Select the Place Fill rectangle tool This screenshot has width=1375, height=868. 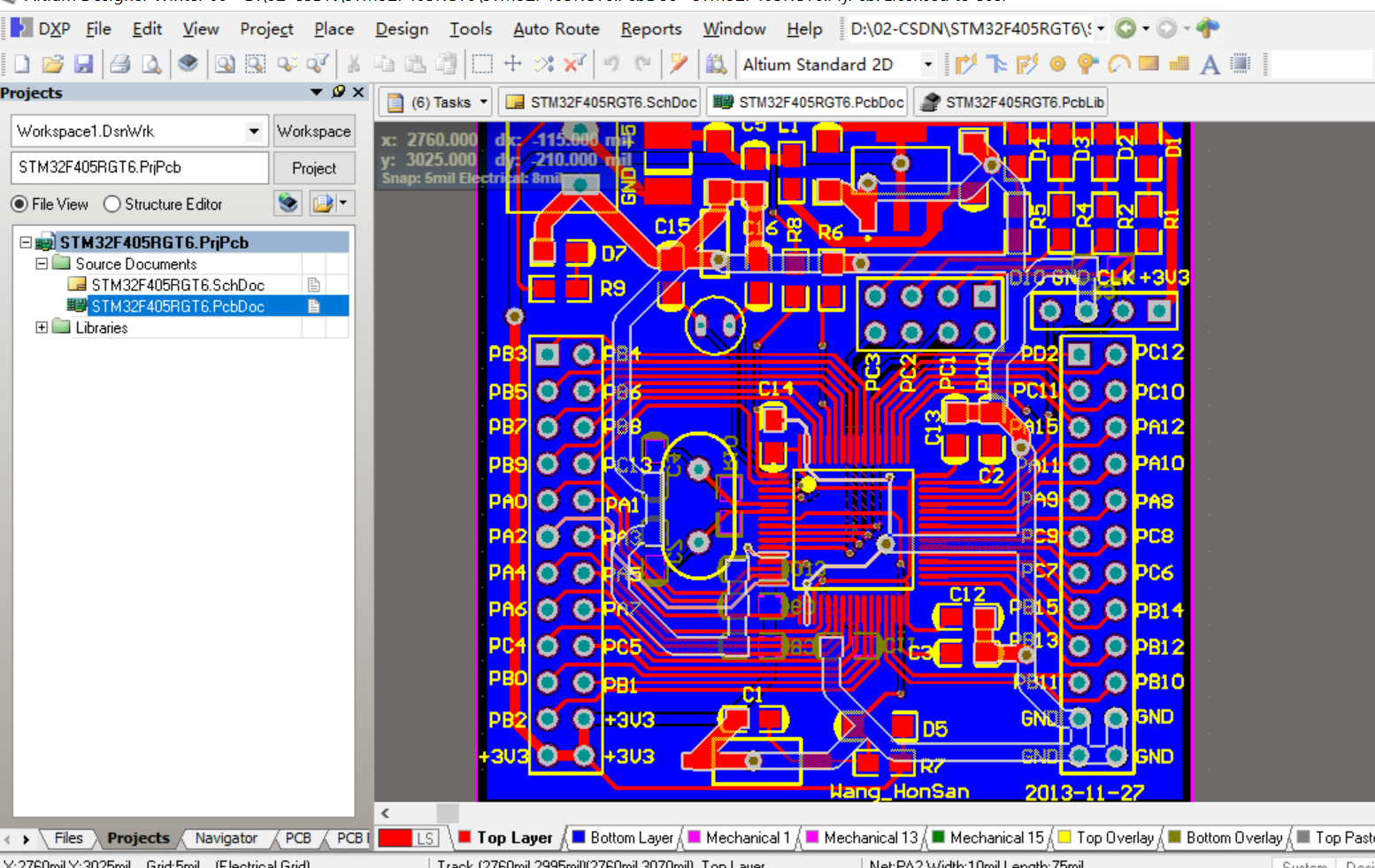1148,64
